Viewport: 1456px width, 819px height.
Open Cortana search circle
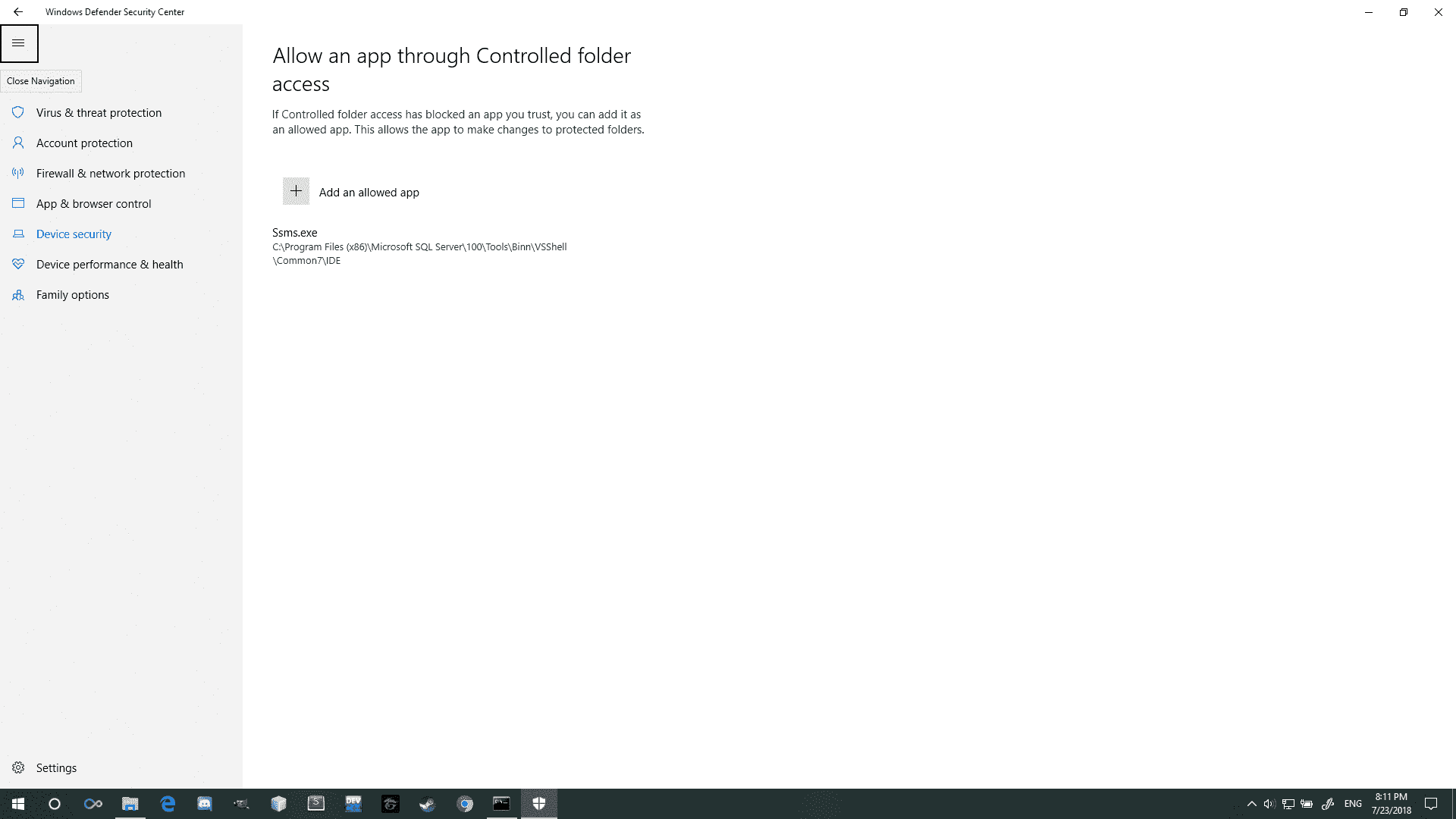pos(55,804)
